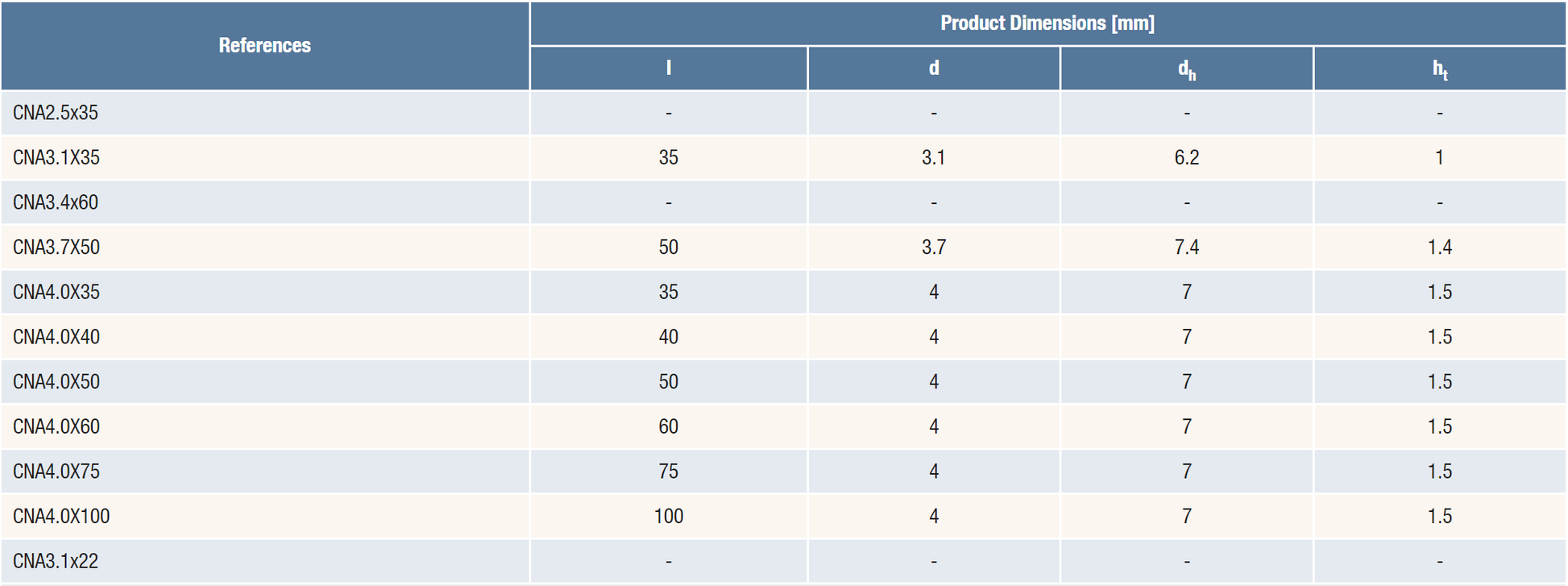
Task: Click the Product Dimensions [mm] header
Action: (x=1047, y=23)
